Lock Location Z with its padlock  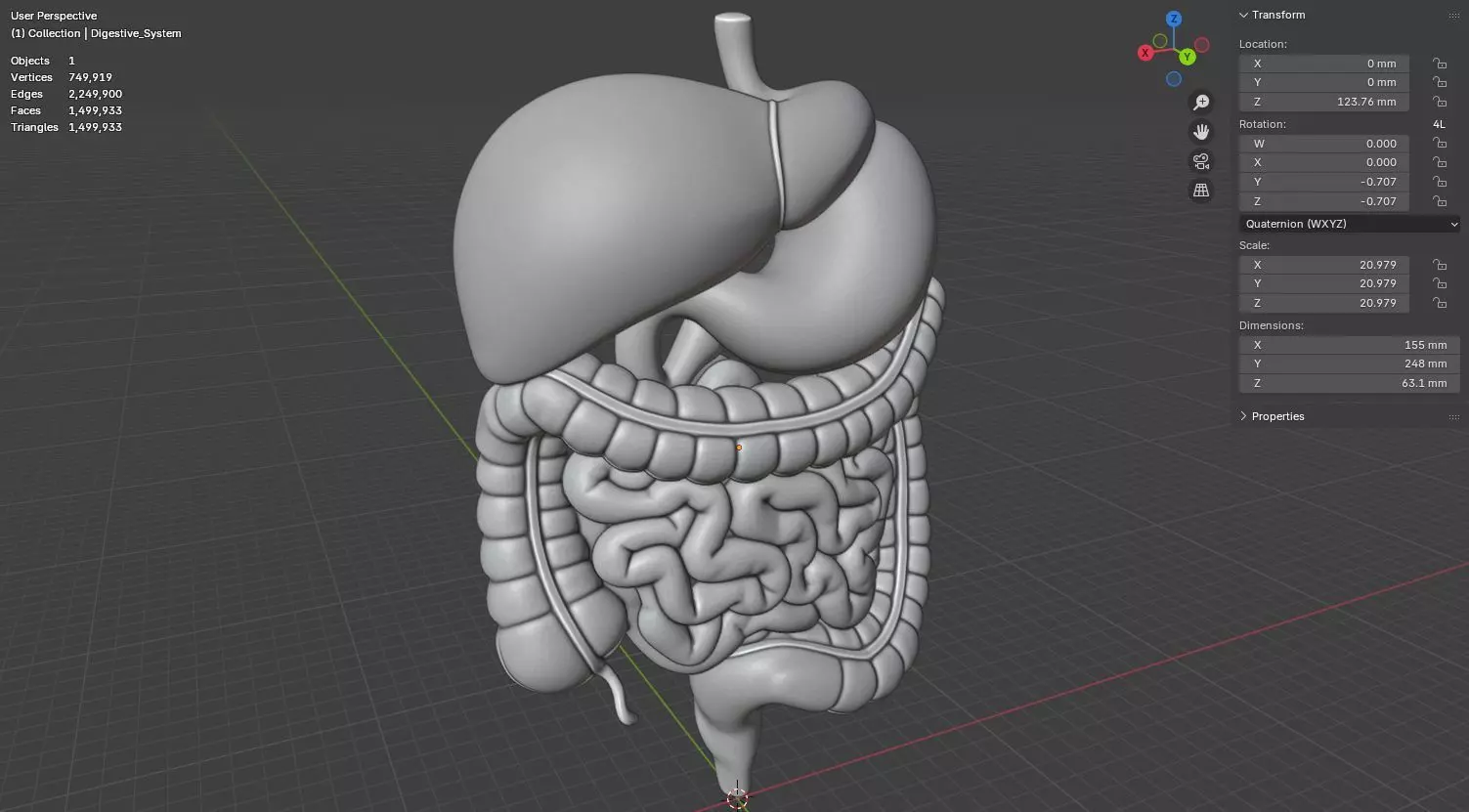pos(1440,102)
